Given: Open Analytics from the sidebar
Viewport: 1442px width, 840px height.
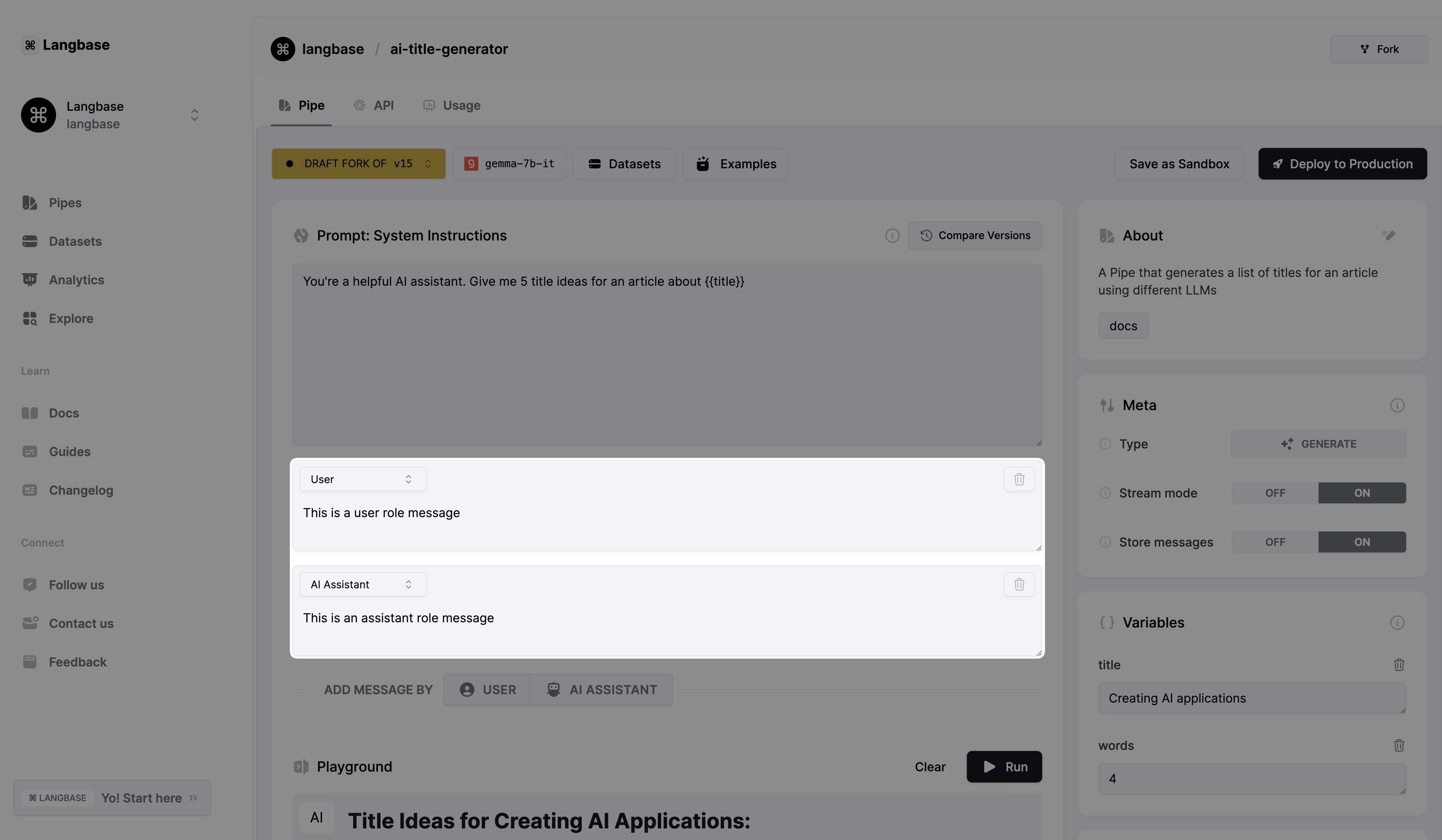Looking at the screenshot, I should 76,280.
